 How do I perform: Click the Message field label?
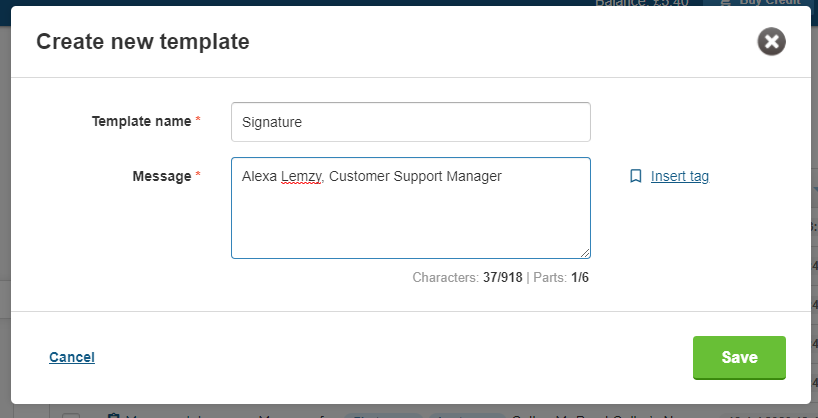coord(162,176)
